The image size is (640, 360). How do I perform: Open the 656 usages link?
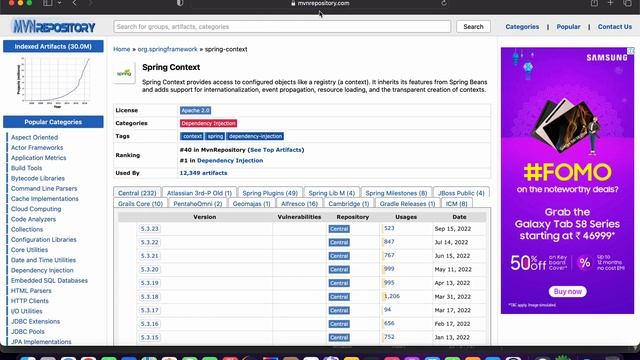point(389,323)
